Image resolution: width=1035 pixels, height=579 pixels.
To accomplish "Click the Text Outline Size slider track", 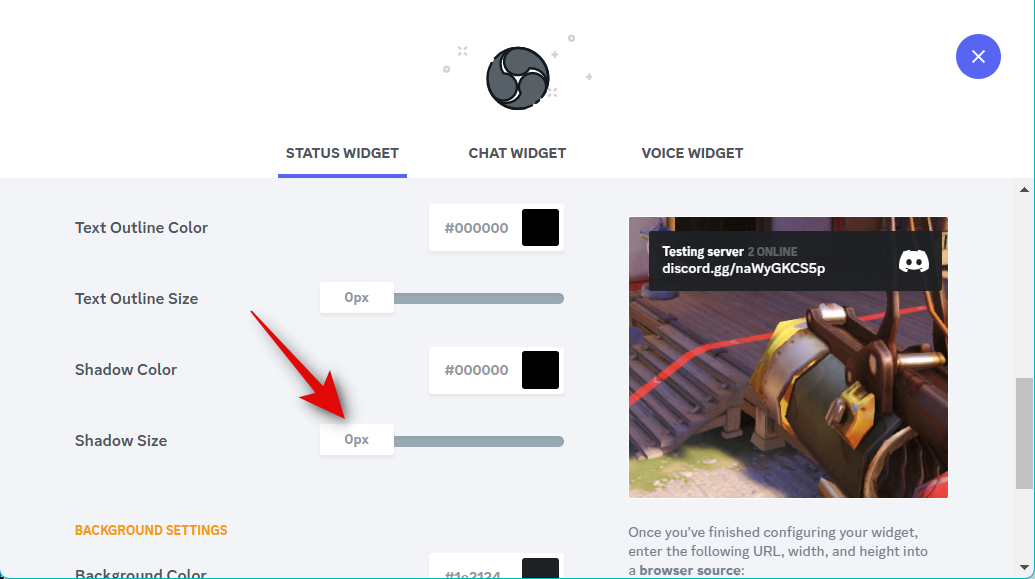I will tap(479, 298).
